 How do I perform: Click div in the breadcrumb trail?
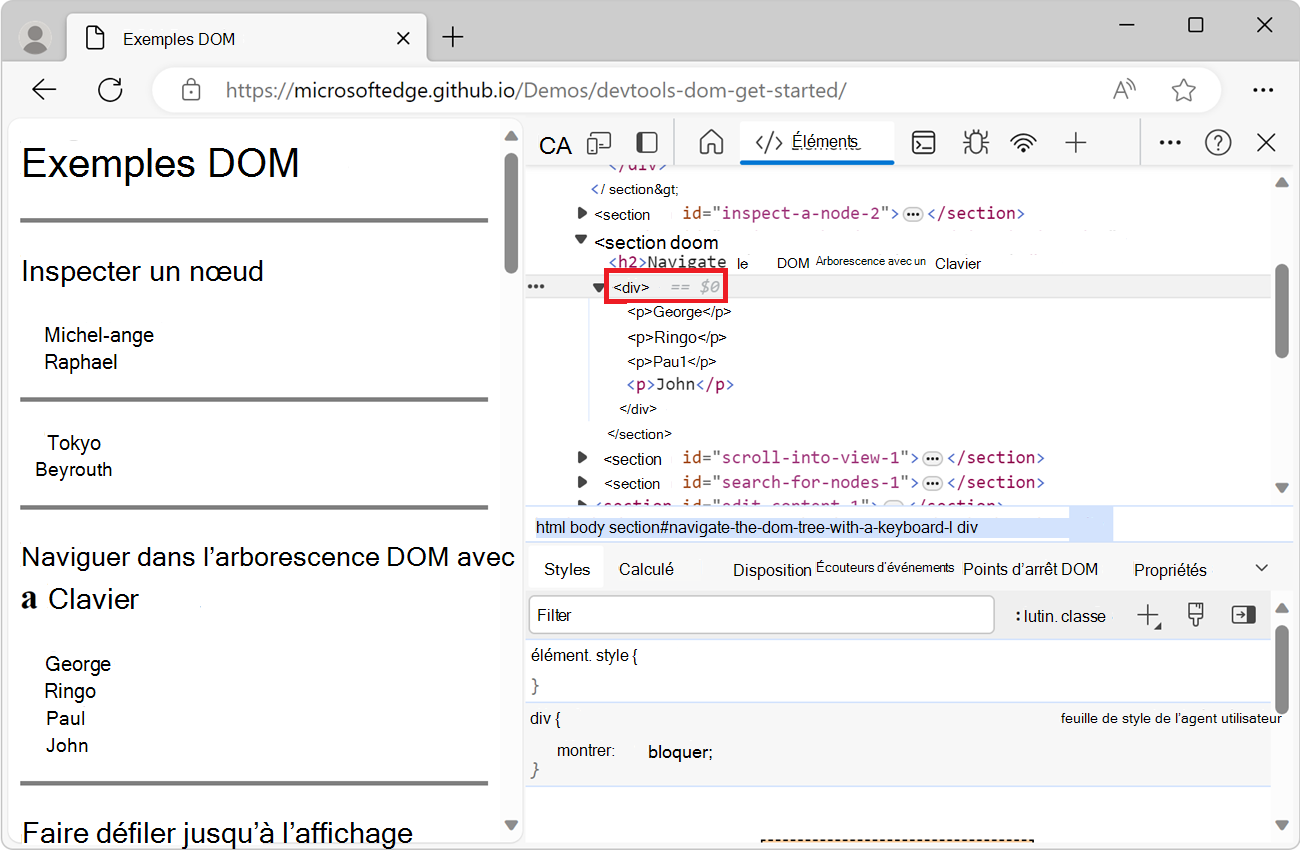pyautogui.click(x=967, y=527)
